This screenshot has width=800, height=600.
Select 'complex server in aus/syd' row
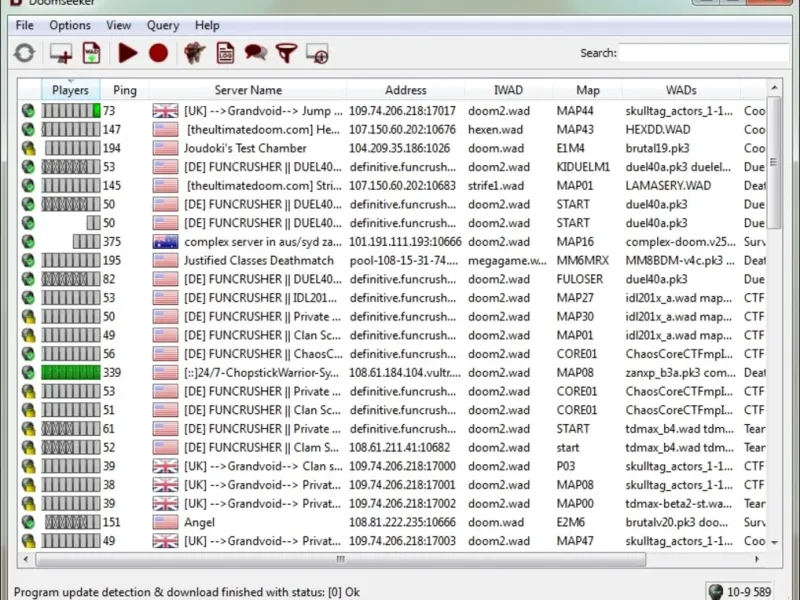pos(392,242)
